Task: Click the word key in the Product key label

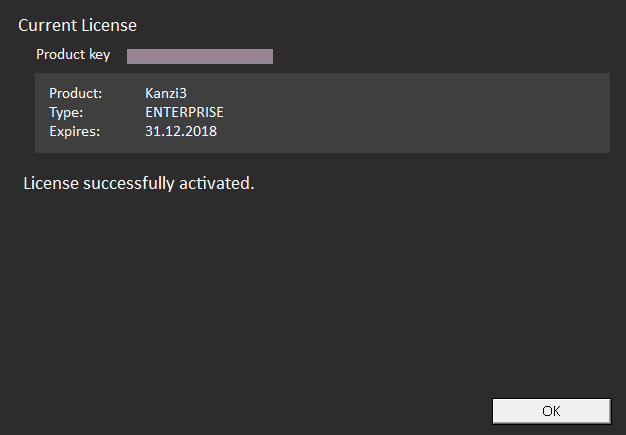Action: 98,55
